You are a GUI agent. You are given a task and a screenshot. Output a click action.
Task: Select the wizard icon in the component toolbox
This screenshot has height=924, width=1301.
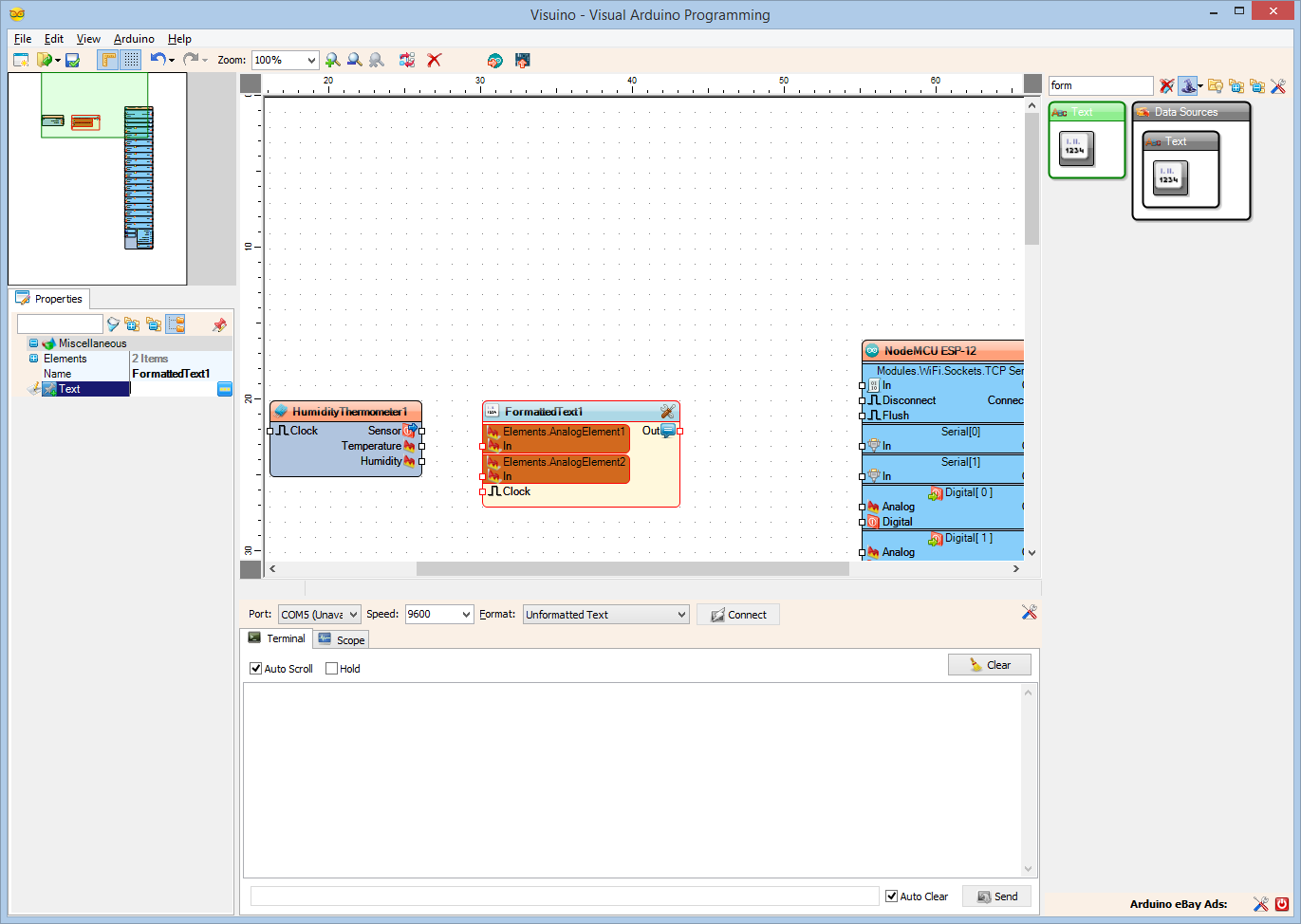click(x=1186, y=85)
